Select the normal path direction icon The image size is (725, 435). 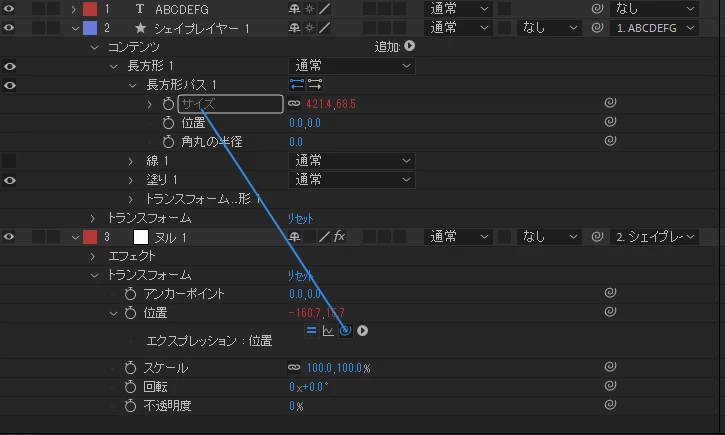[x=297, y=84]
